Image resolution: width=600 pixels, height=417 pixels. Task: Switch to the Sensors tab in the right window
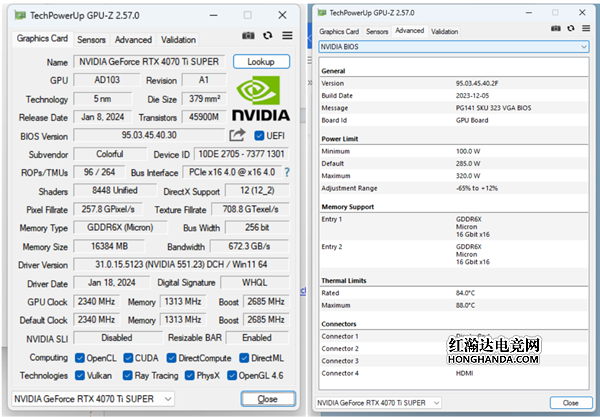[x=377, y=31]
